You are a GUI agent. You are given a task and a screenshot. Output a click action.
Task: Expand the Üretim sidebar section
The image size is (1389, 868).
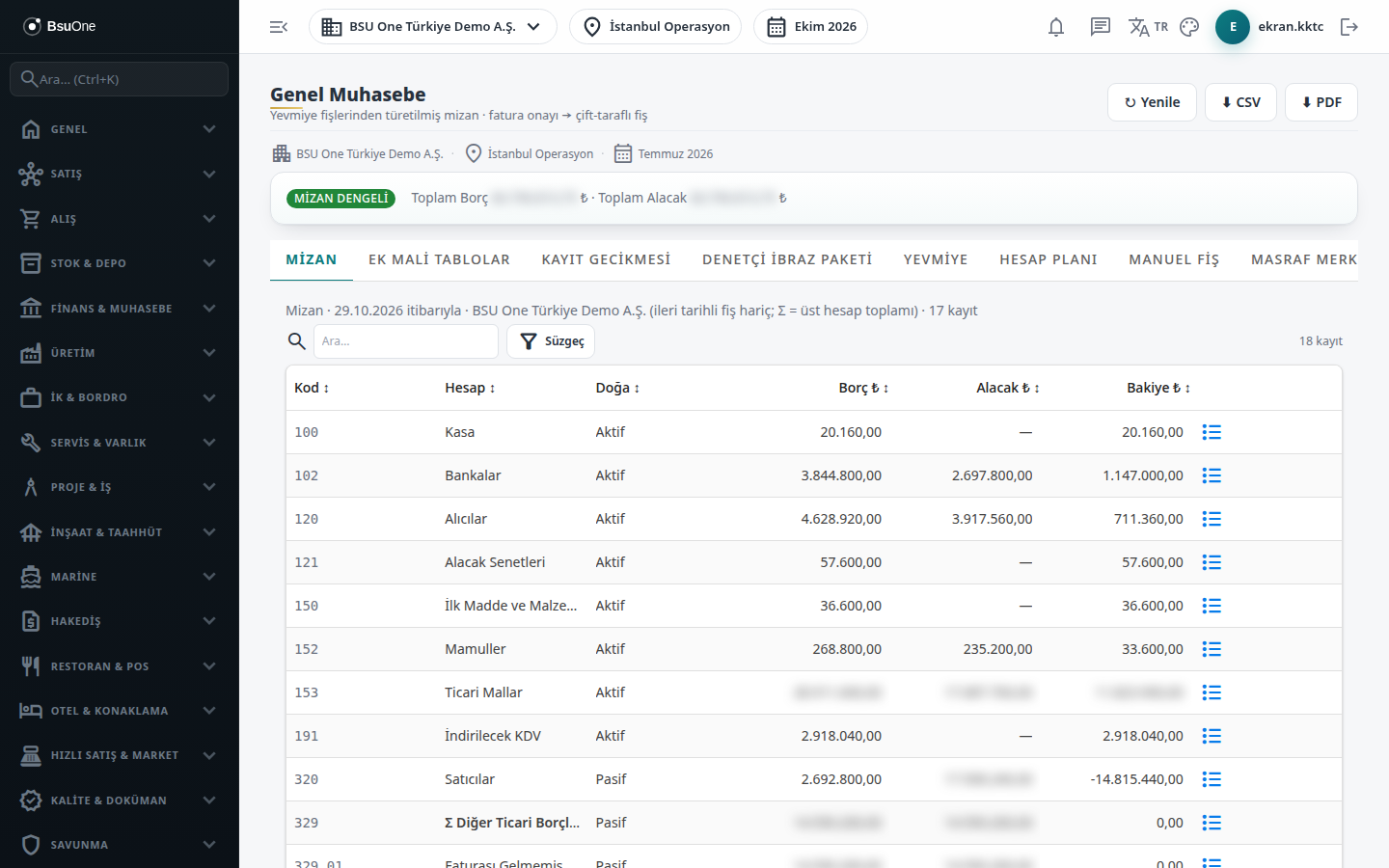coord(120,353)
